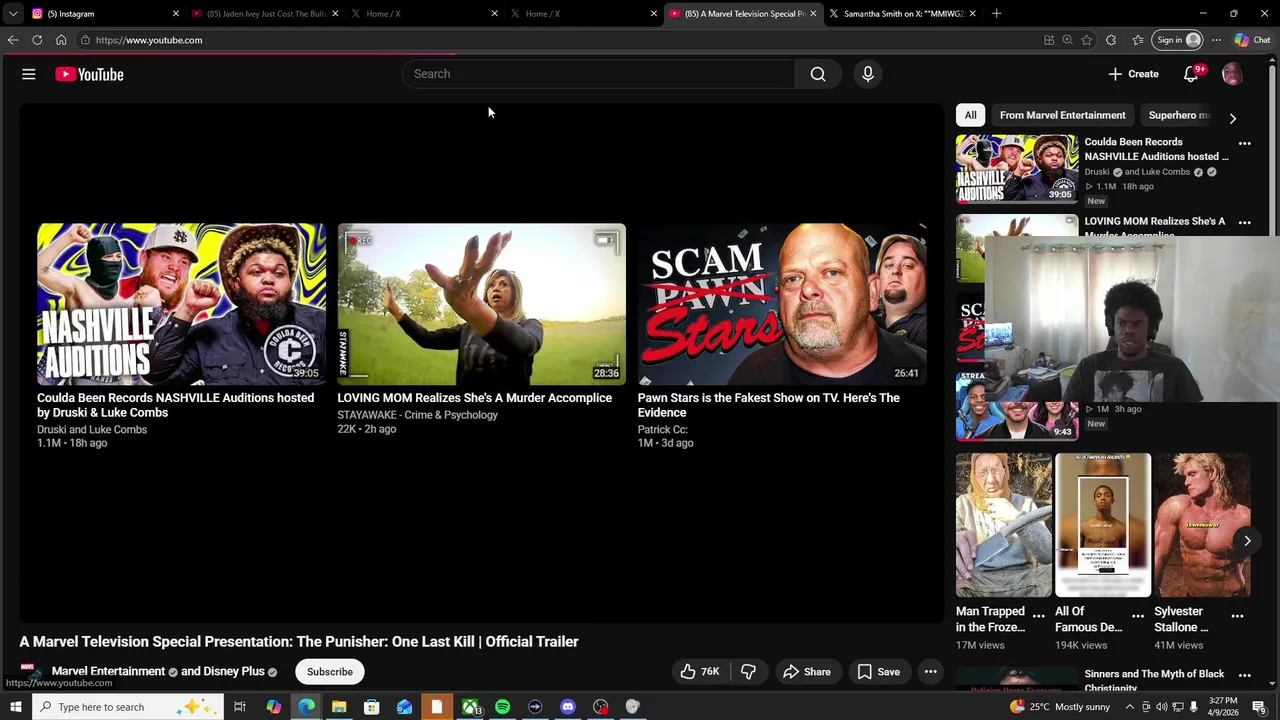
Task: Switch to the Samantha Smith on X tab
Action: [x=903, y=14]
